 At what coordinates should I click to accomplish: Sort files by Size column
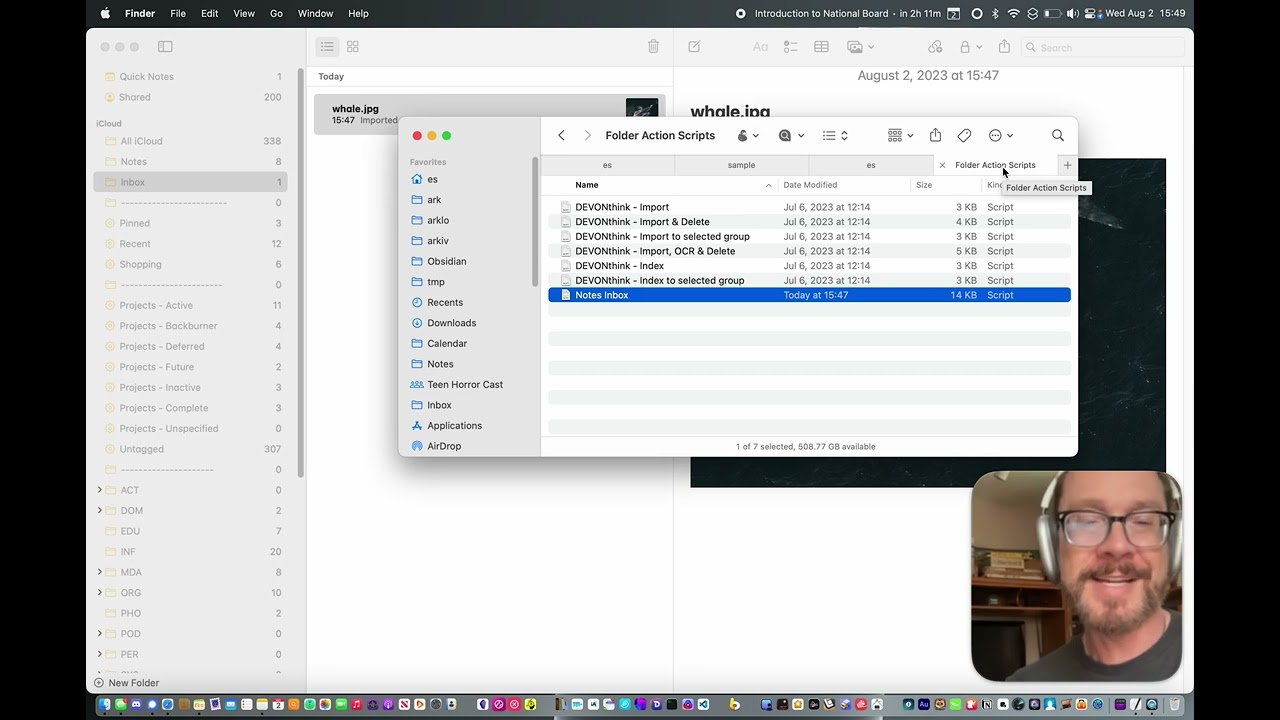tap(924, 185)
